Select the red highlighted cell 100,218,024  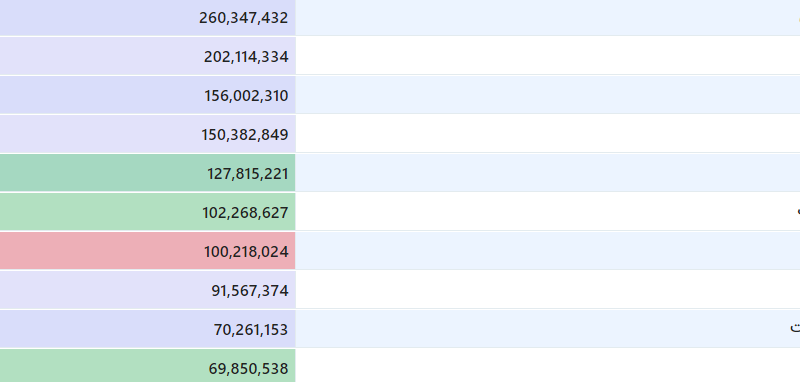147,251
